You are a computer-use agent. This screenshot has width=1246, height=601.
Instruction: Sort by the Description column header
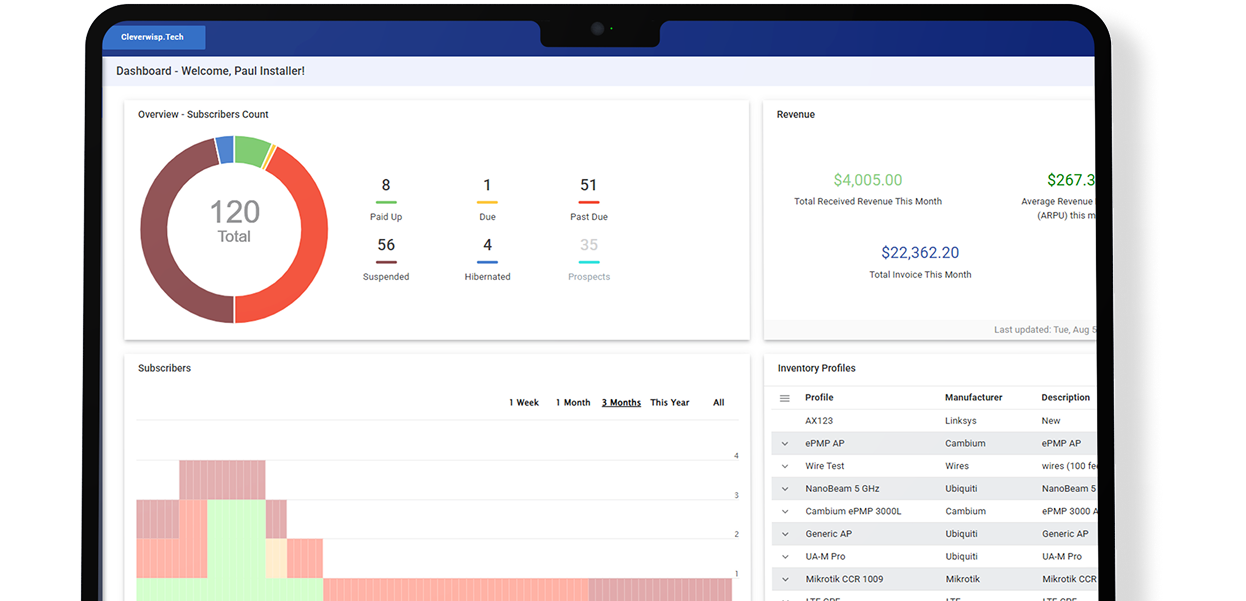(1066, 398)
